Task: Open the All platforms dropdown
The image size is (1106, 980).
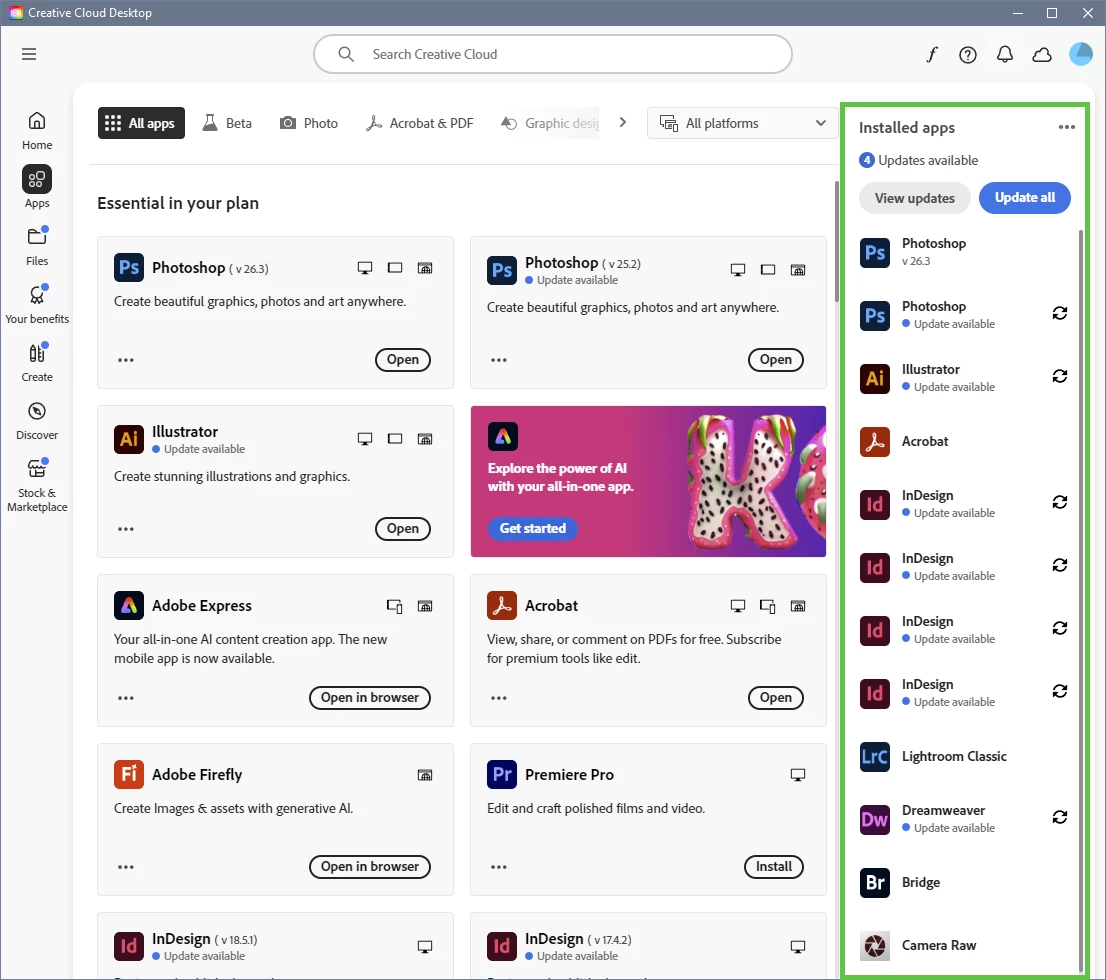Action: [x=743, y=123]
